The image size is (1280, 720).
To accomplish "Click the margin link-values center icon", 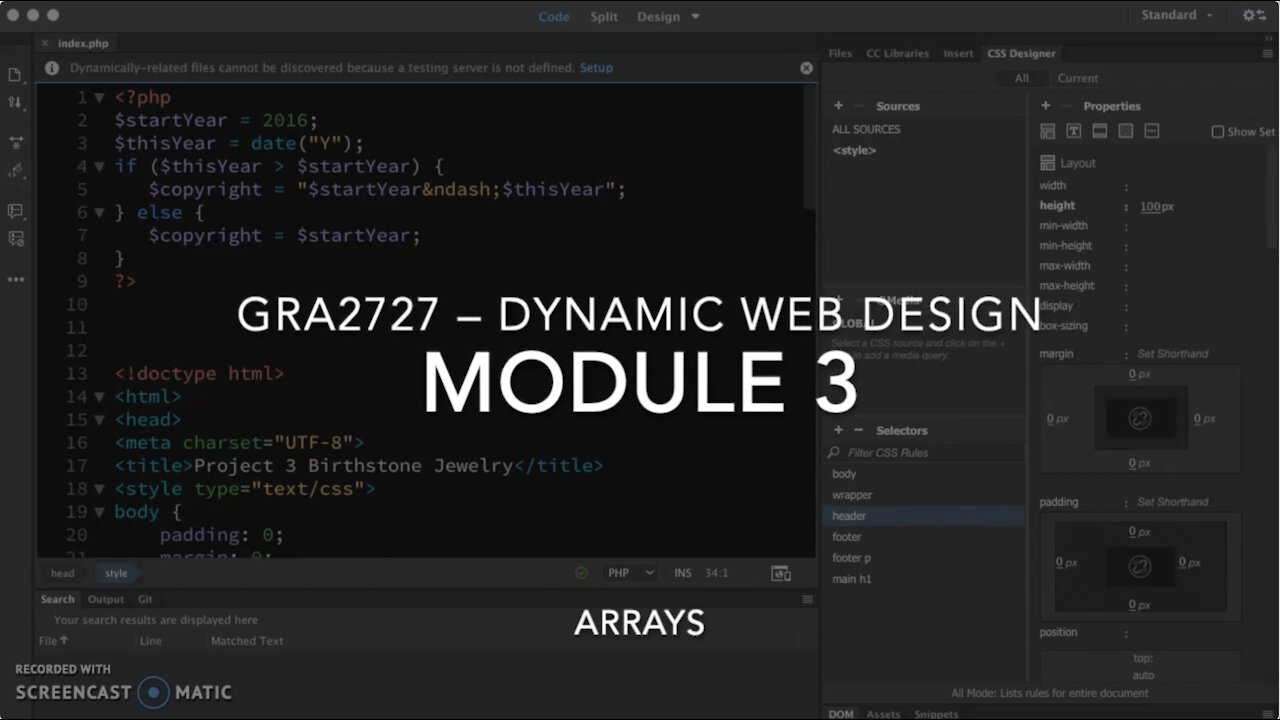I will pos(1140,419).
